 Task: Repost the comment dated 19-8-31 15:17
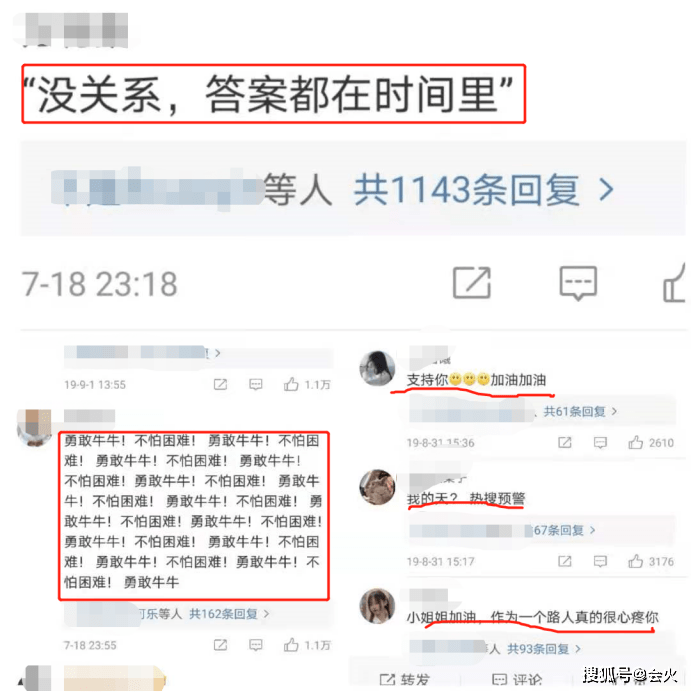(x=565, y=561)
